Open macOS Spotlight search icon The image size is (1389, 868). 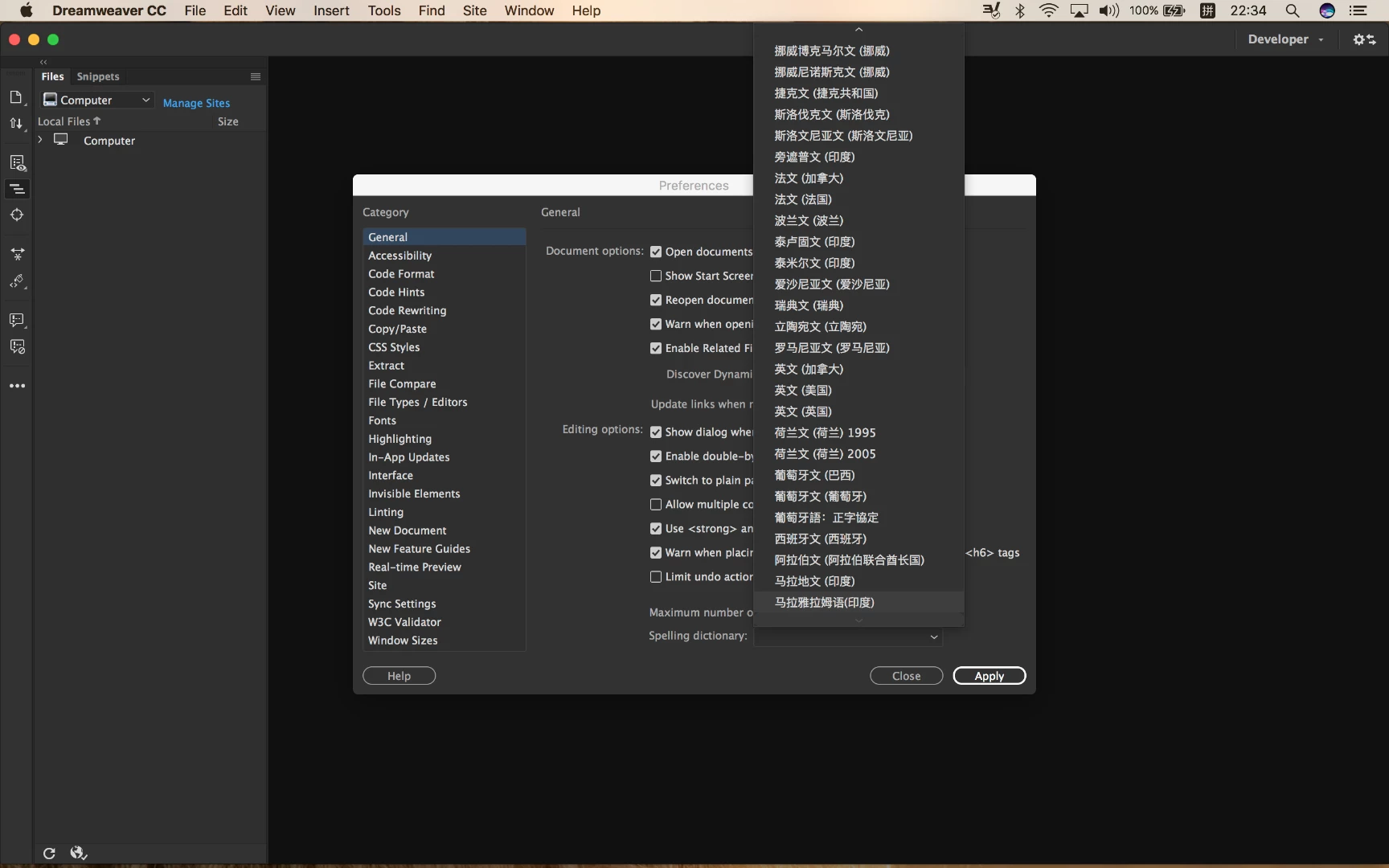(1292, 10)
